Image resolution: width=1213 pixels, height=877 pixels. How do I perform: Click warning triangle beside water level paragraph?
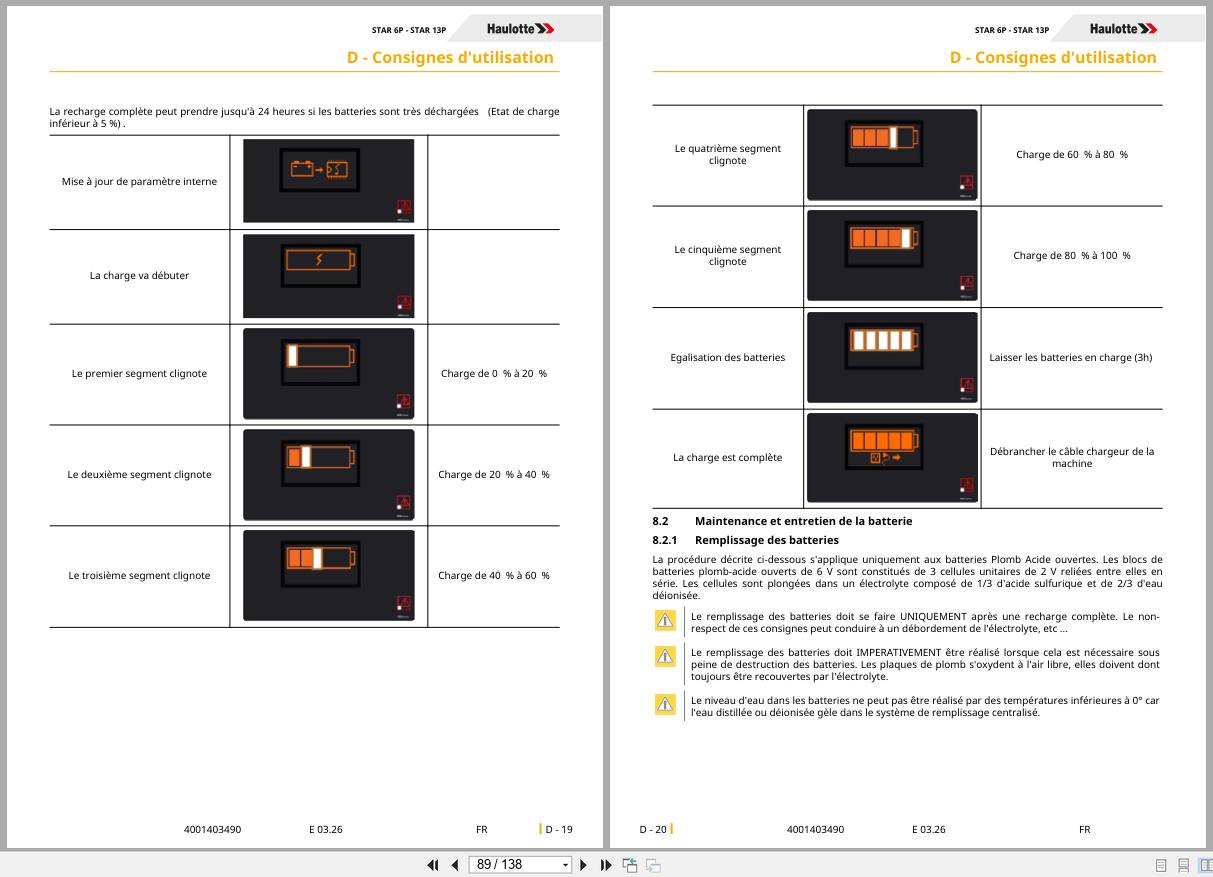point(665,704)
